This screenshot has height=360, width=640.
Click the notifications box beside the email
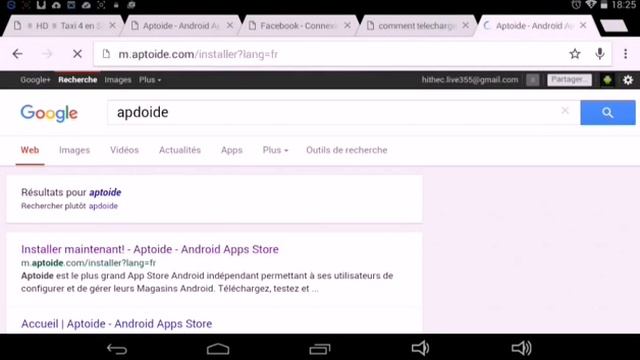pos(532,80)
